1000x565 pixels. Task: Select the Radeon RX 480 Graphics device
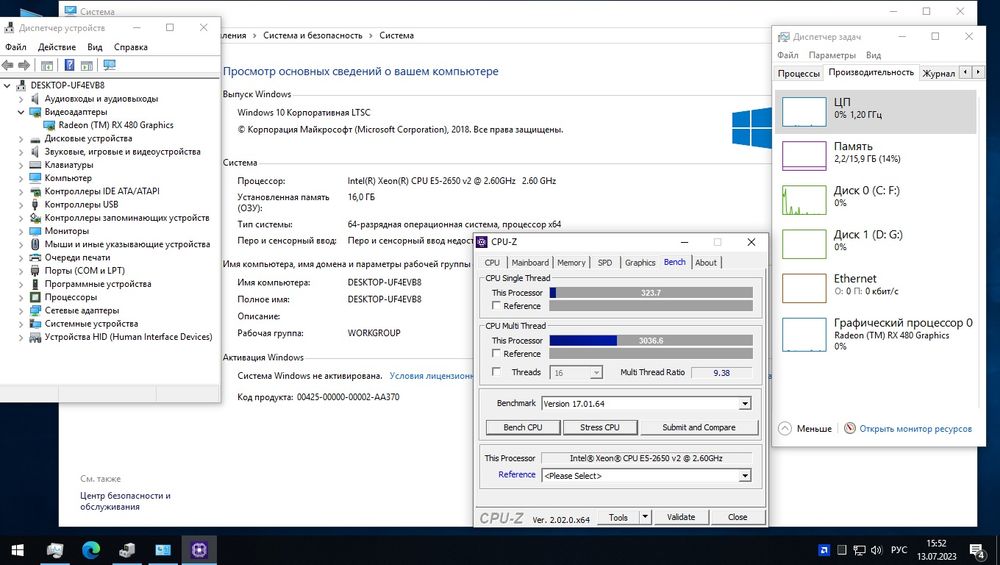pos(115,125)
